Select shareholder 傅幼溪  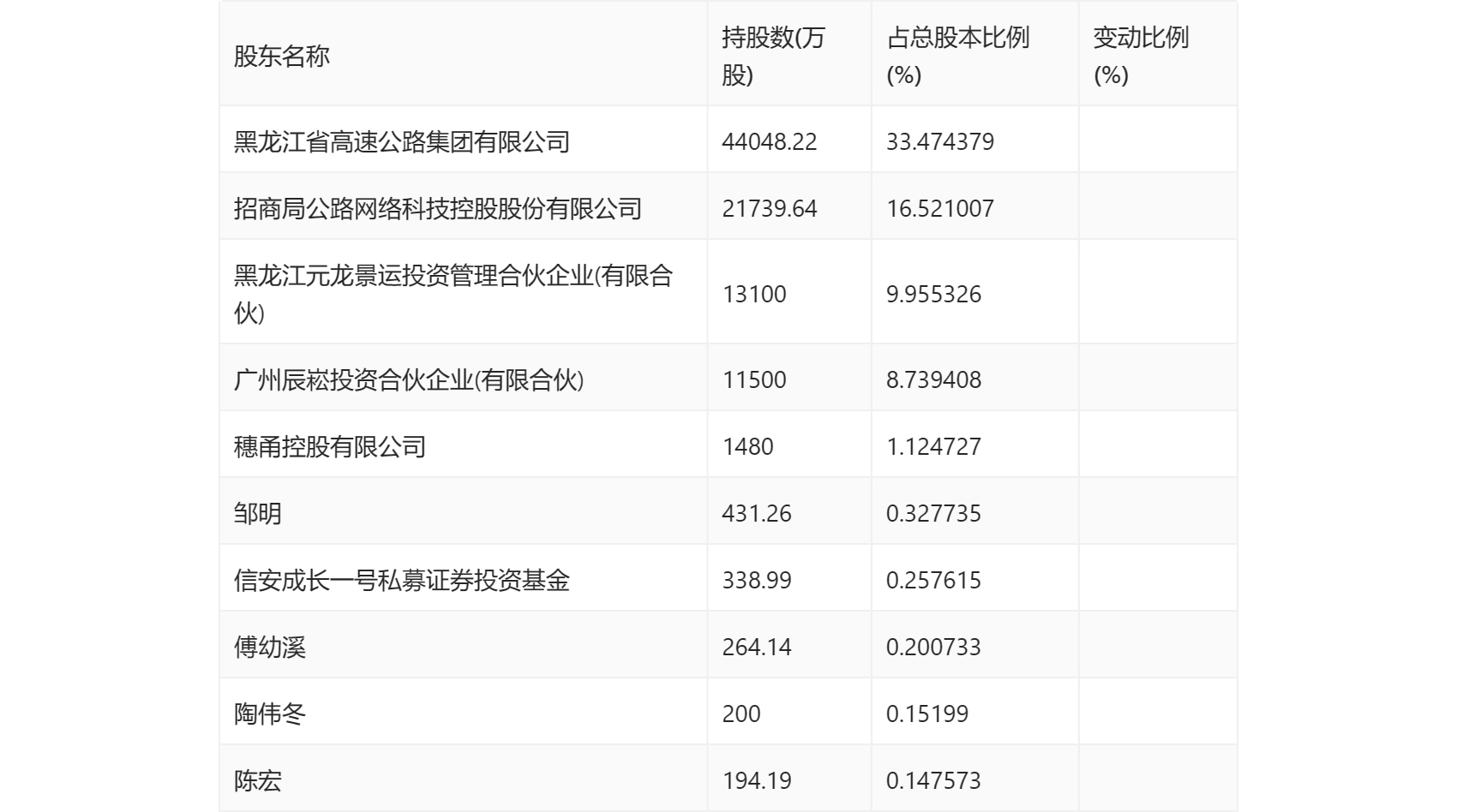(270, 647)
